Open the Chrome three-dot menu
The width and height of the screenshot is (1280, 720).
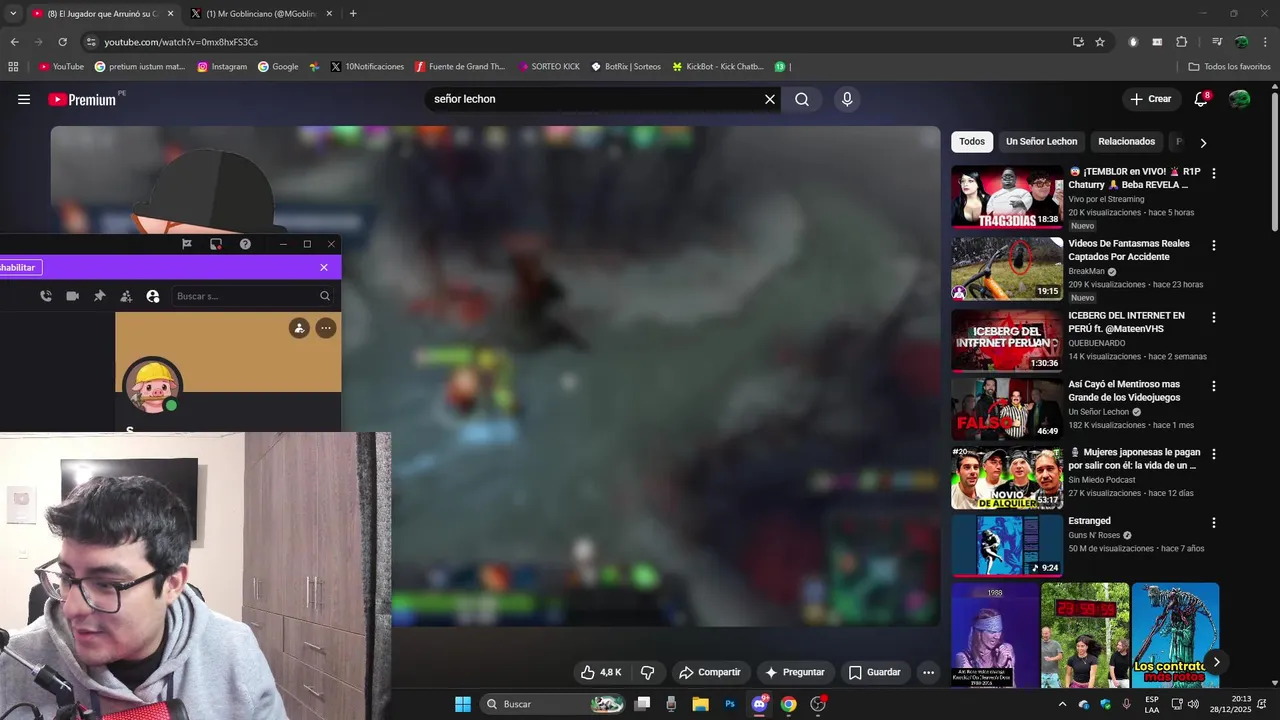pyautogui.click(x=1264, y=42)
